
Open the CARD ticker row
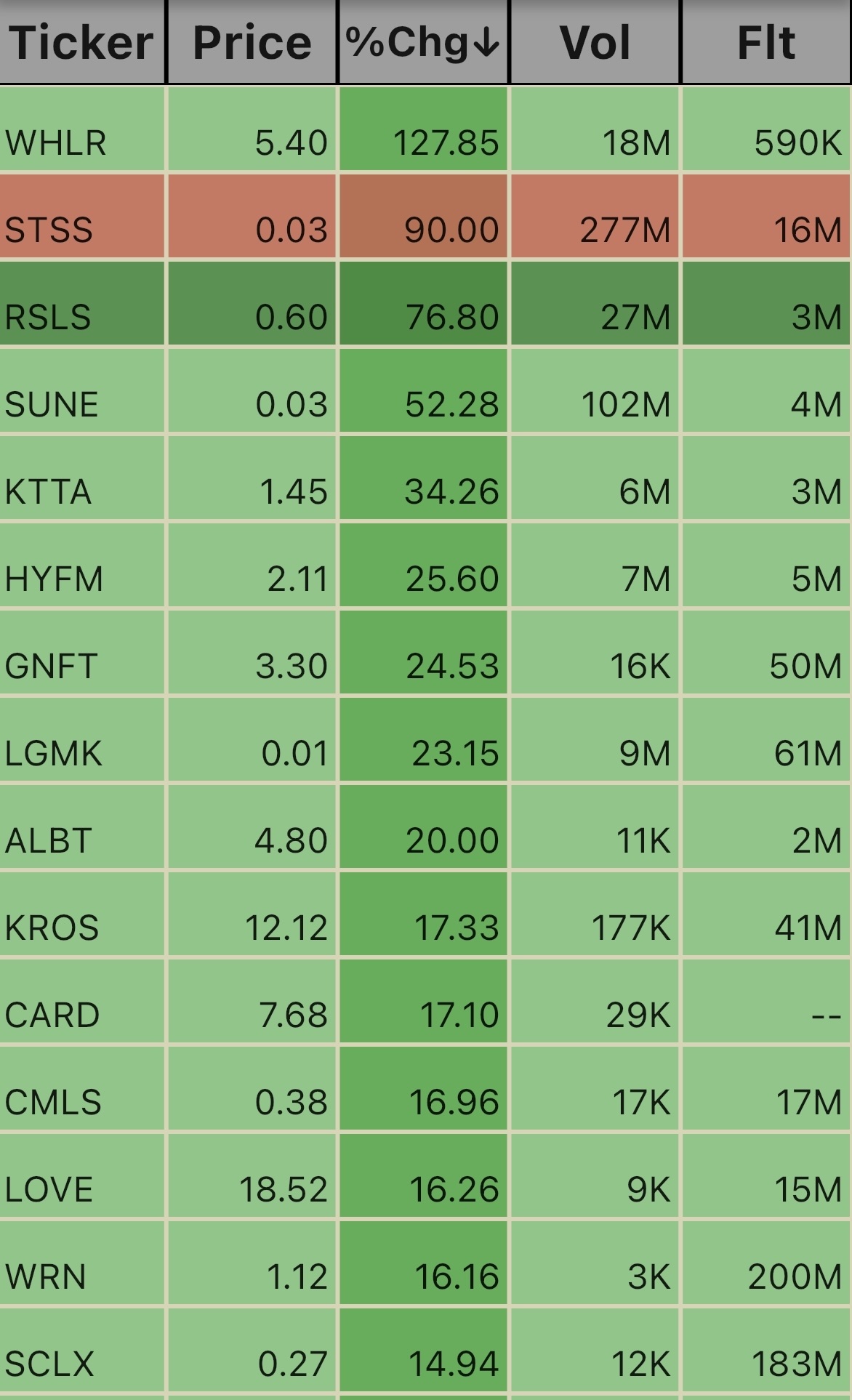52,1015
